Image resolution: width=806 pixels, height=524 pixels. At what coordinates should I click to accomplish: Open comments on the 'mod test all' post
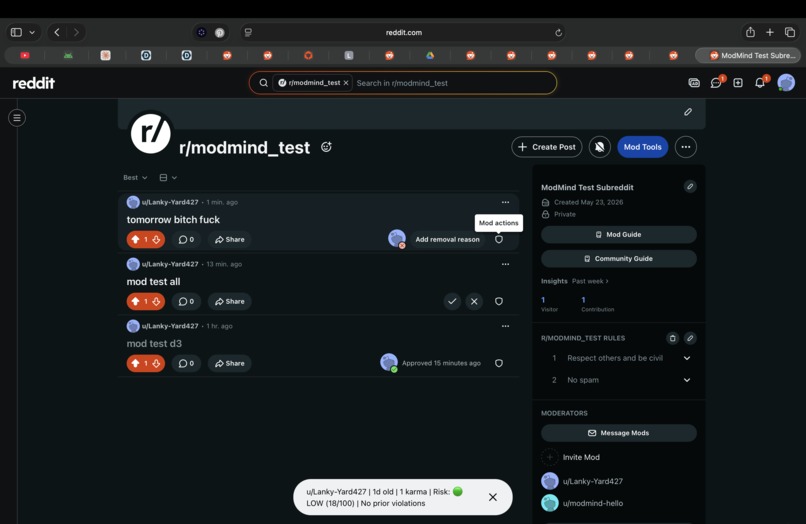[186, 301]
